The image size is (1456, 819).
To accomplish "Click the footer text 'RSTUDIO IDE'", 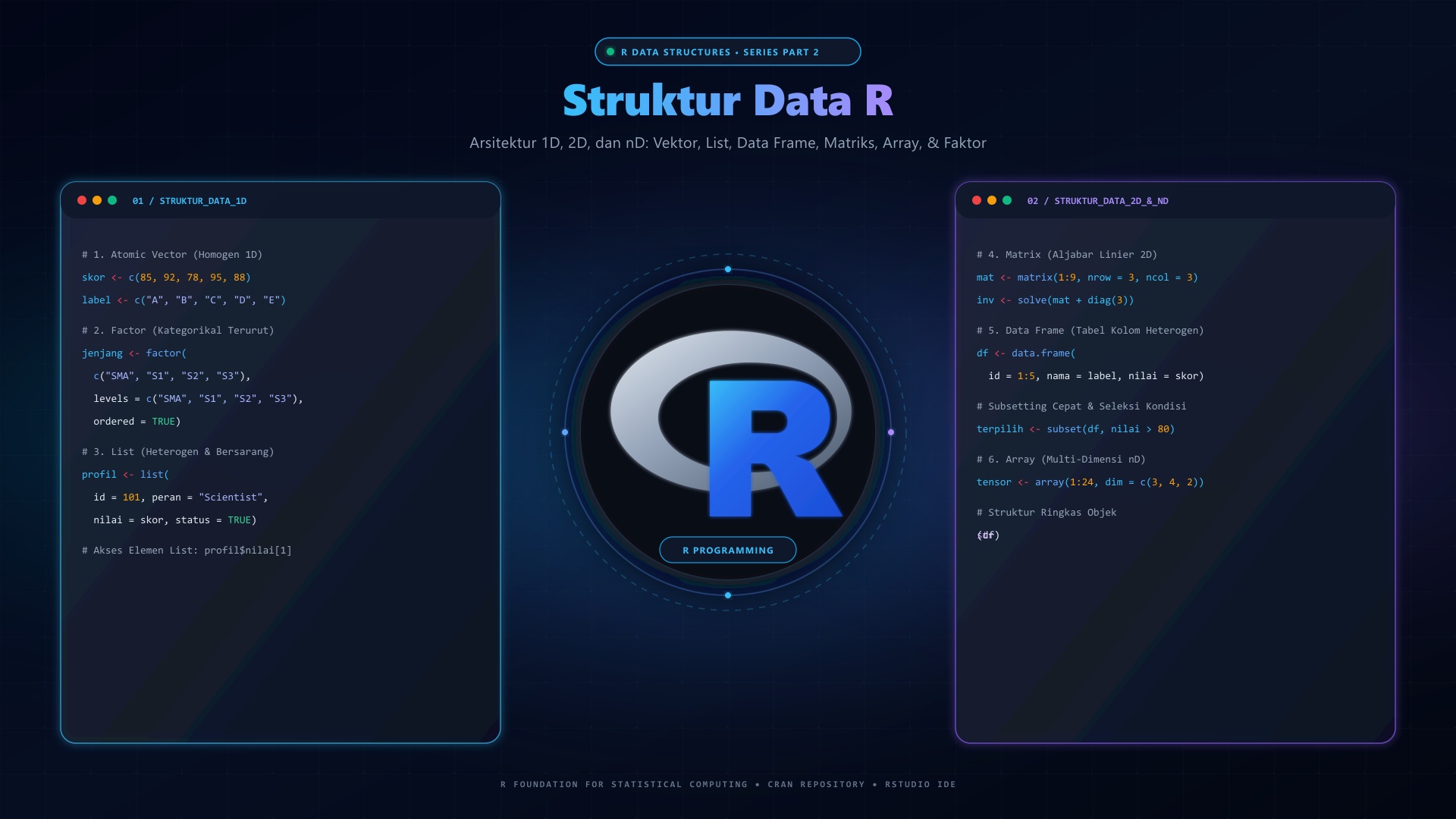I will (x=921, y=784).
